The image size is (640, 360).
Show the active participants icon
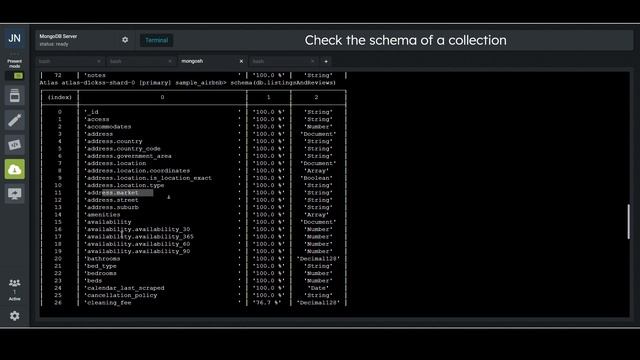pos(15,283)
